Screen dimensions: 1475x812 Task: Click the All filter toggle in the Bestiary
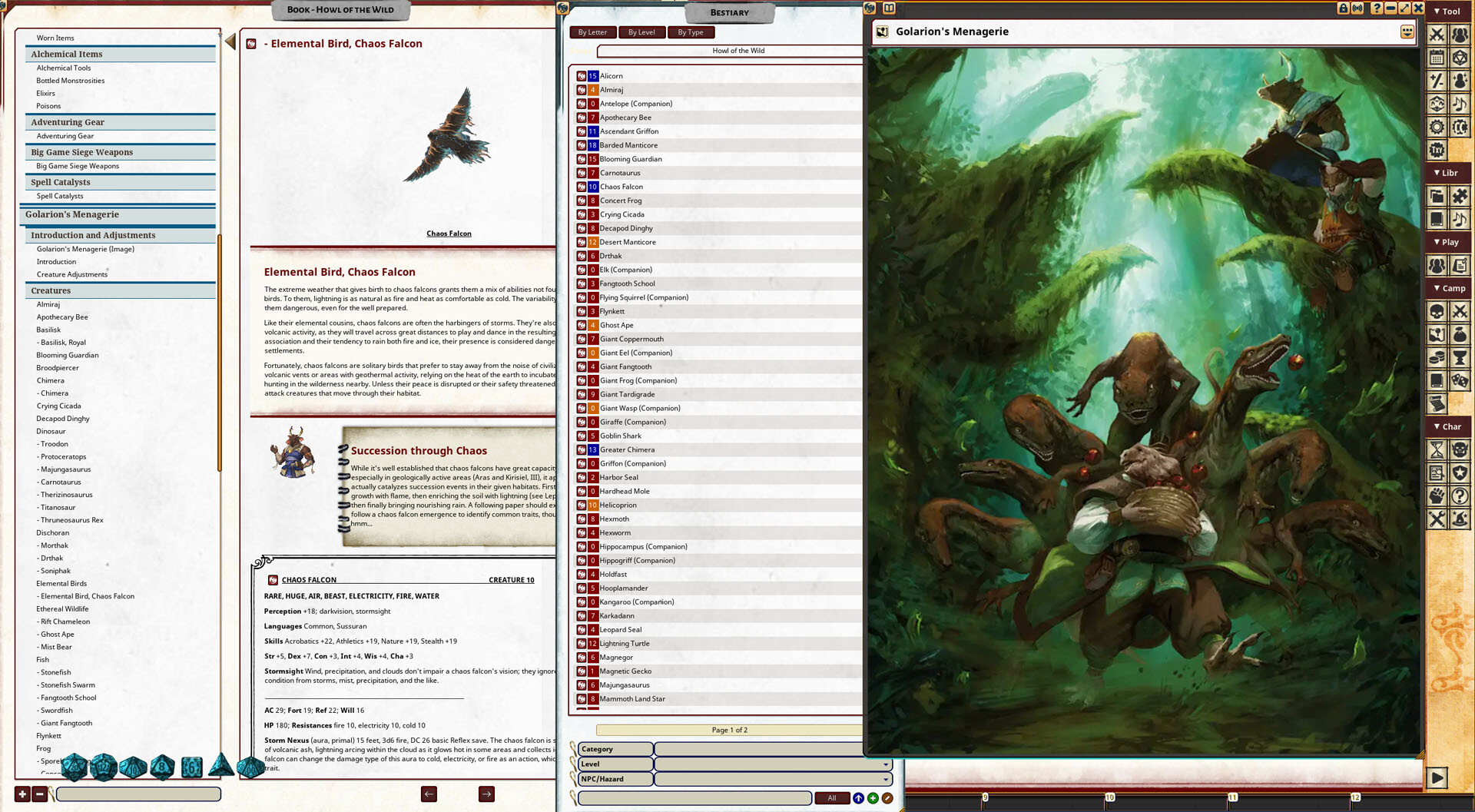[x=832, y=798]
